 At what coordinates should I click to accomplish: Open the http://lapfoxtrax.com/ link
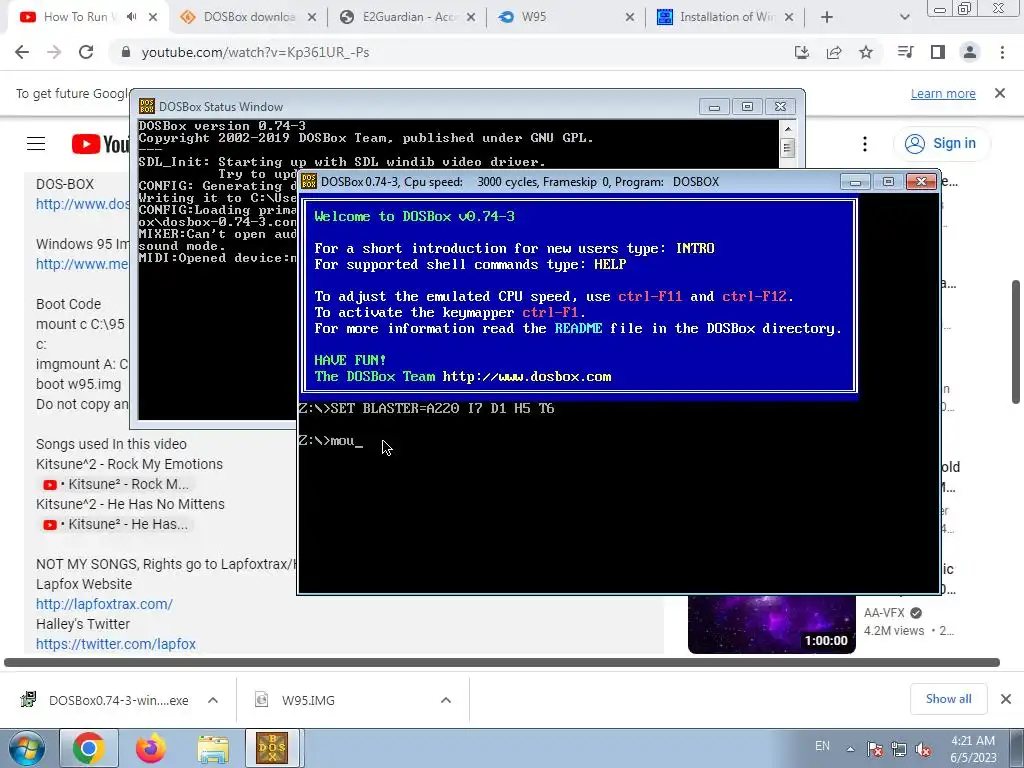(104, 604)
